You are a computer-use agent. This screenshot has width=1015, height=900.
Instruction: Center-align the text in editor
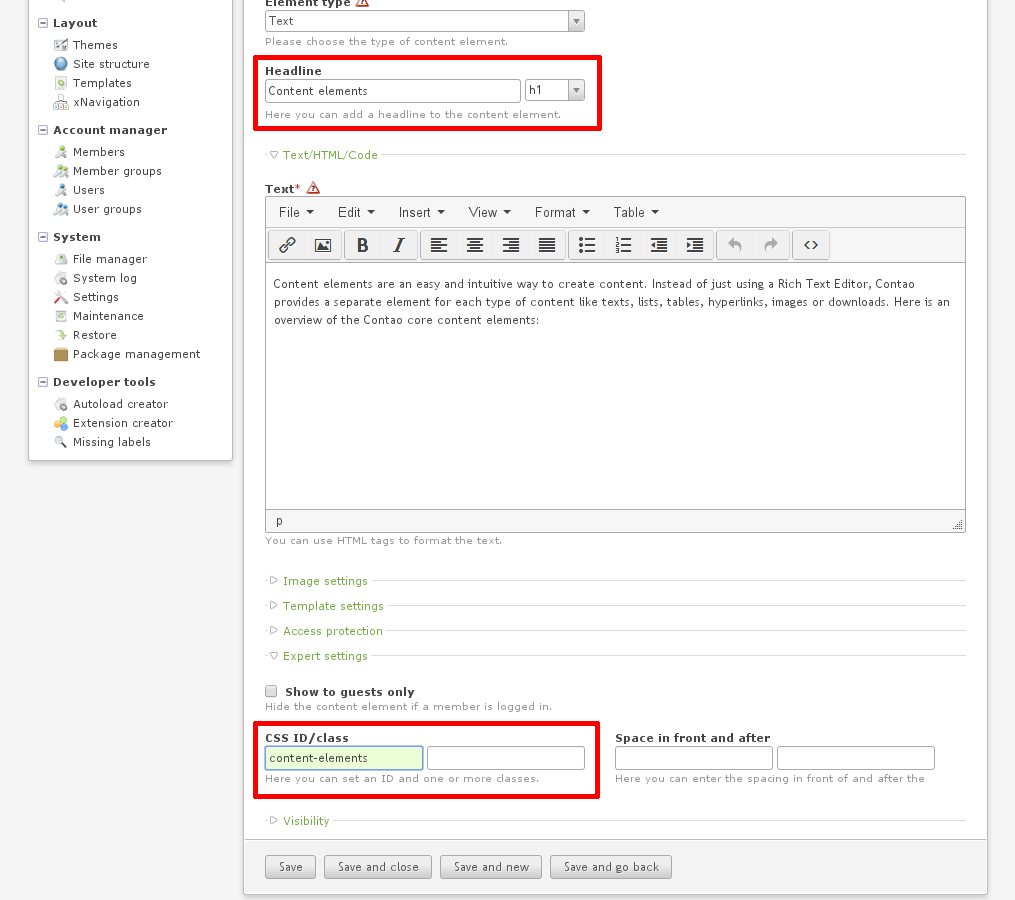tap(475, 245)
